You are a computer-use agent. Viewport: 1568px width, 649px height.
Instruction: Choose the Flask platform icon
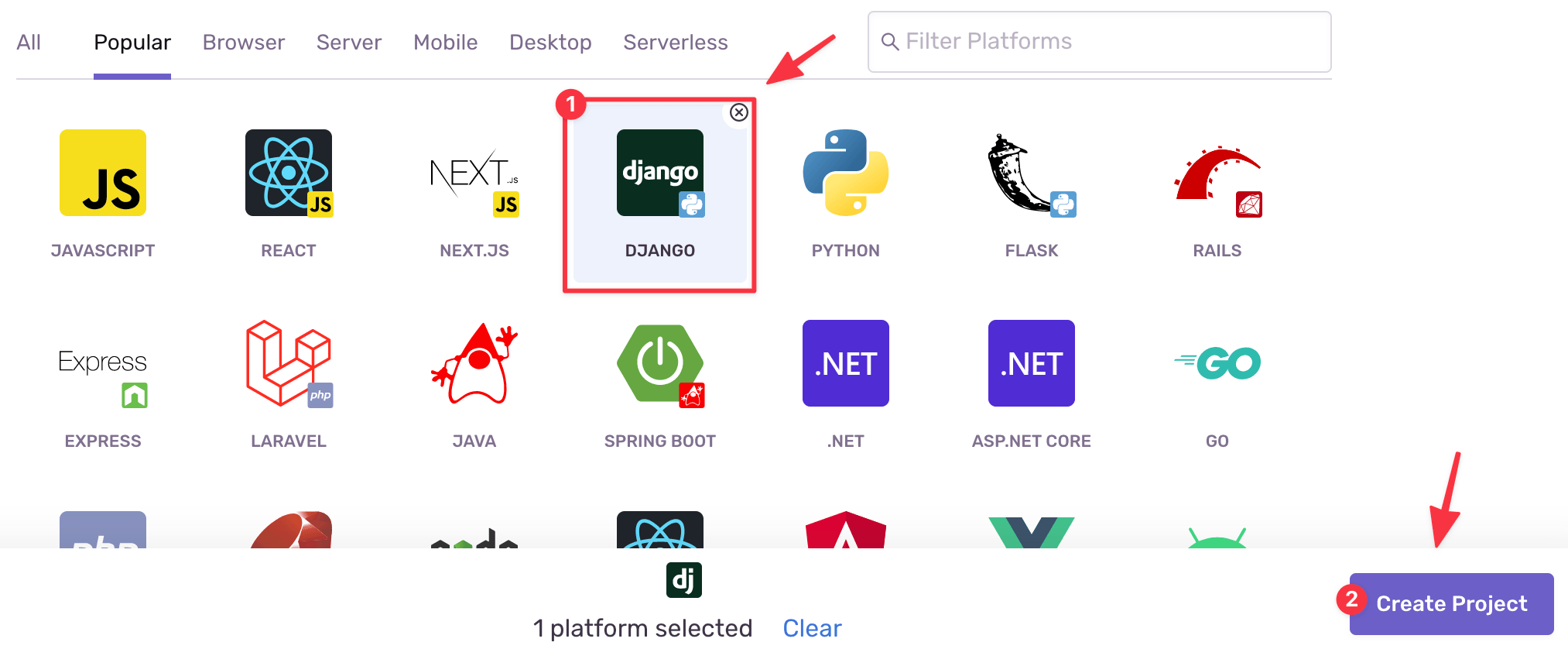point(1032,173)
